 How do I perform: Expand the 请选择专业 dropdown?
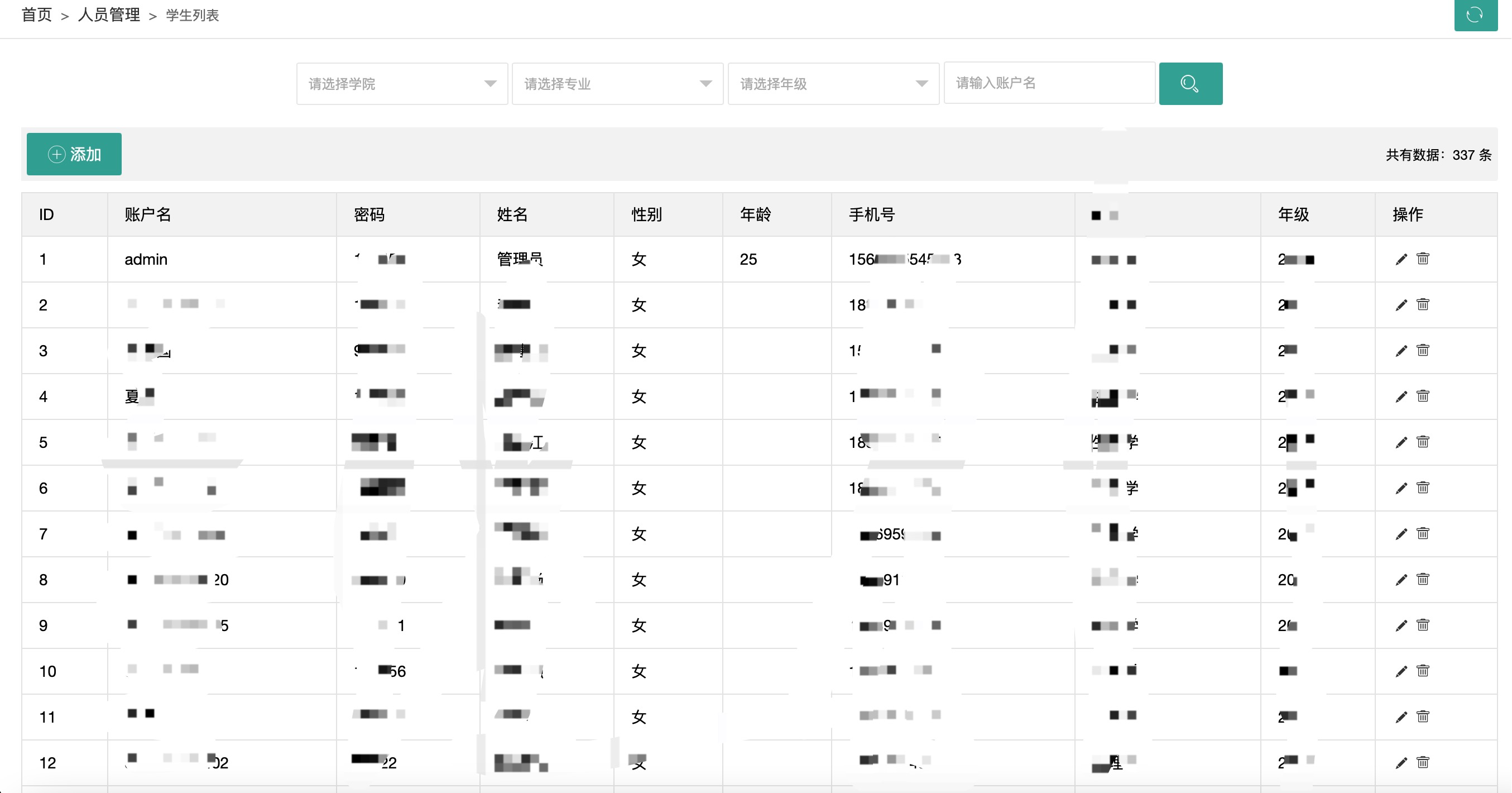click(x=617, y=84)
